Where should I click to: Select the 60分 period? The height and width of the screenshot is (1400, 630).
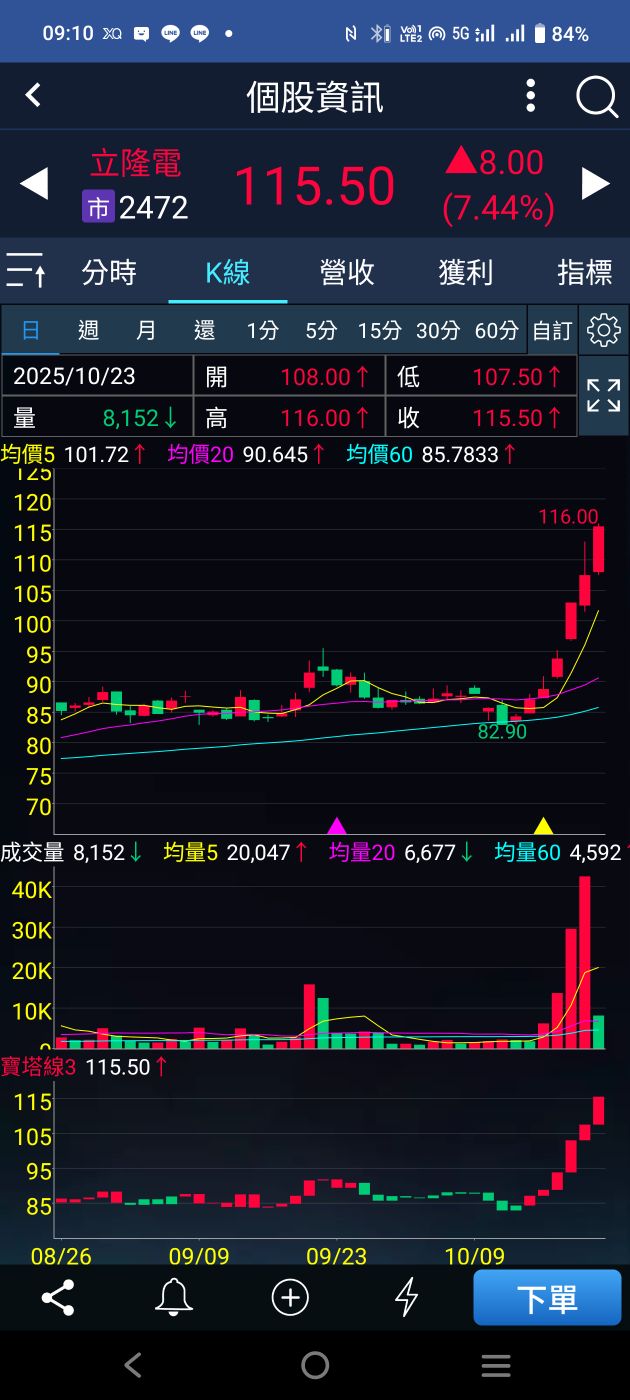pyautogui.click(x=496, y=330)
